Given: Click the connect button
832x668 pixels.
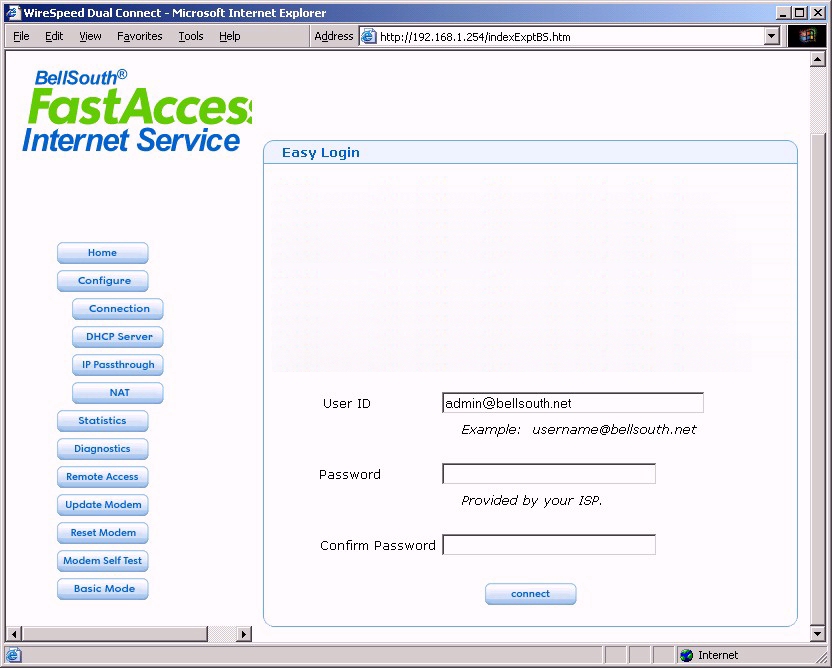Looking at the screenshot, I should click(x=531, y=594).
